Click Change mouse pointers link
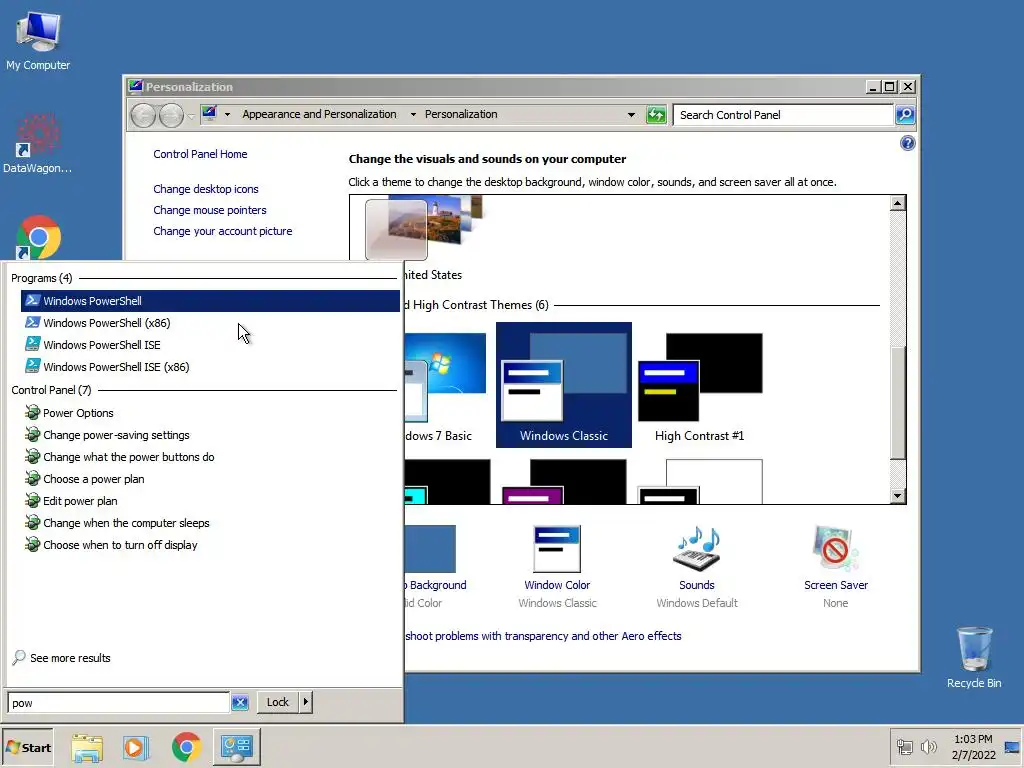 pos(210,210)
